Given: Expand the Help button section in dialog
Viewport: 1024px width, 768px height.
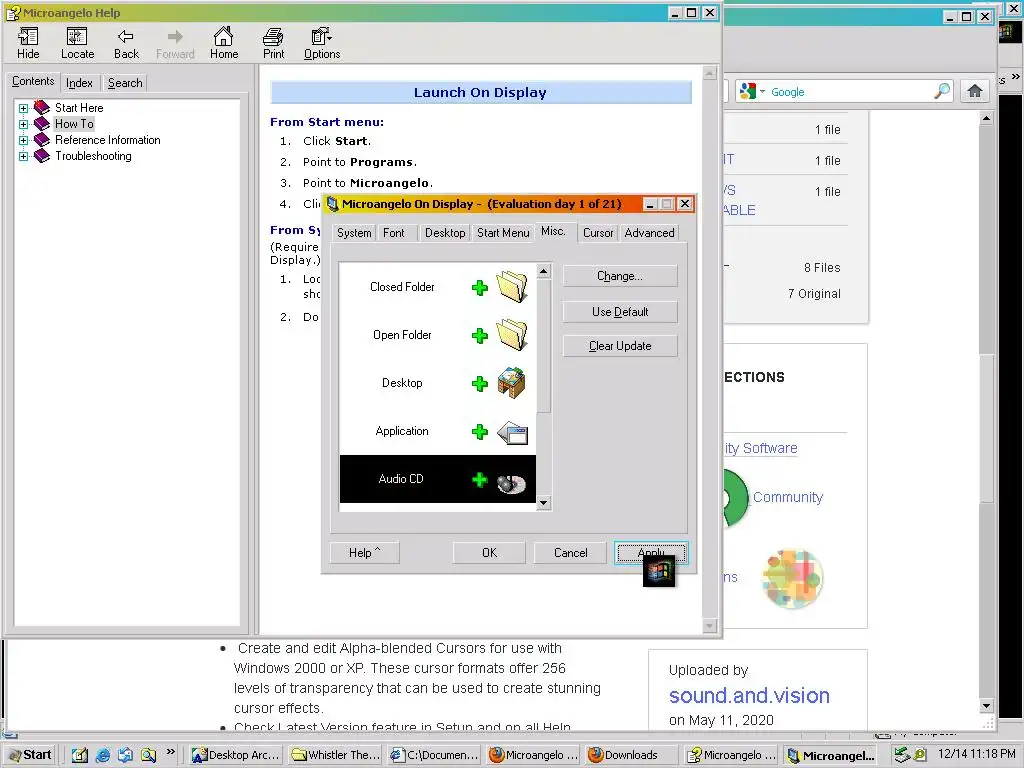Looking at the screenshot, I should coord(364,552).
